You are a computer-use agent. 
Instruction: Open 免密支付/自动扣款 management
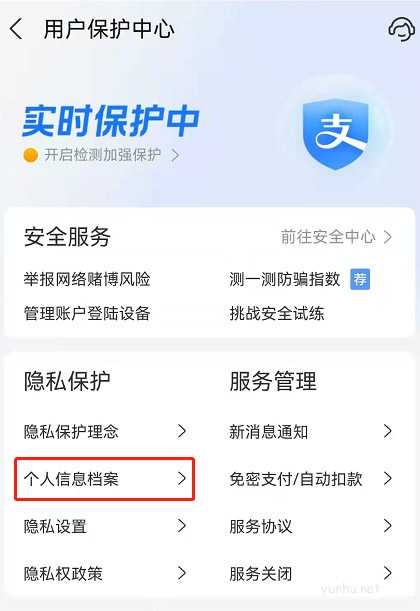pos(311,479)
